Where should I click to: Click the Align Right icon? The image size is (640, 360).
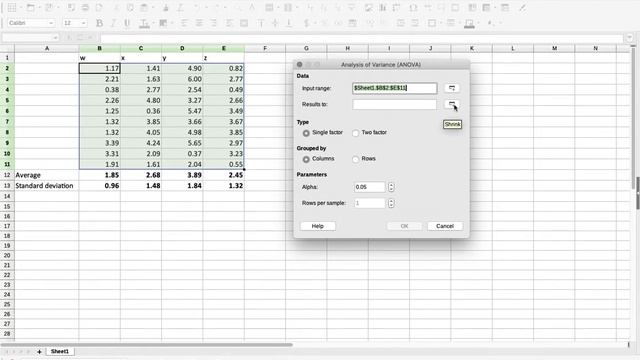pos(213,23)
